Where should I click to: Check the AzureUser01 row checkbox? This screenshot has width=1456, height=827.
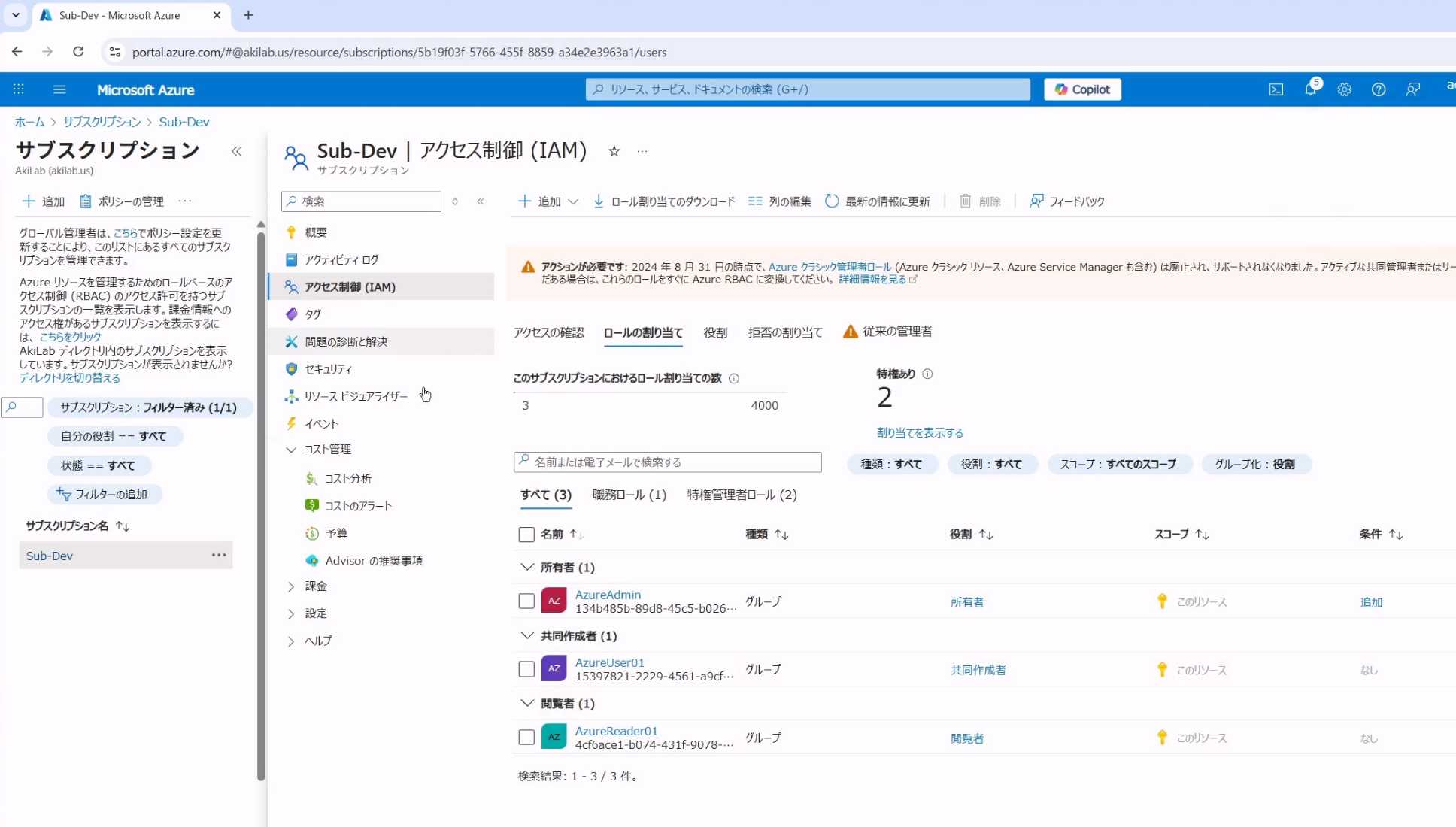coord(526,669)
